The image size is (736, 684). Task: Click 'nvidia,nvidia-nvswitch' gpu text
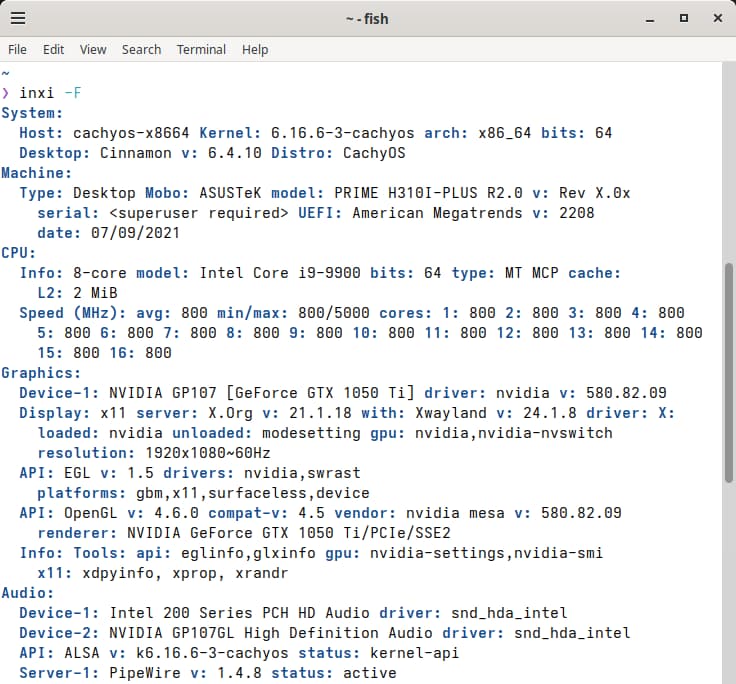tap(514, 433)
